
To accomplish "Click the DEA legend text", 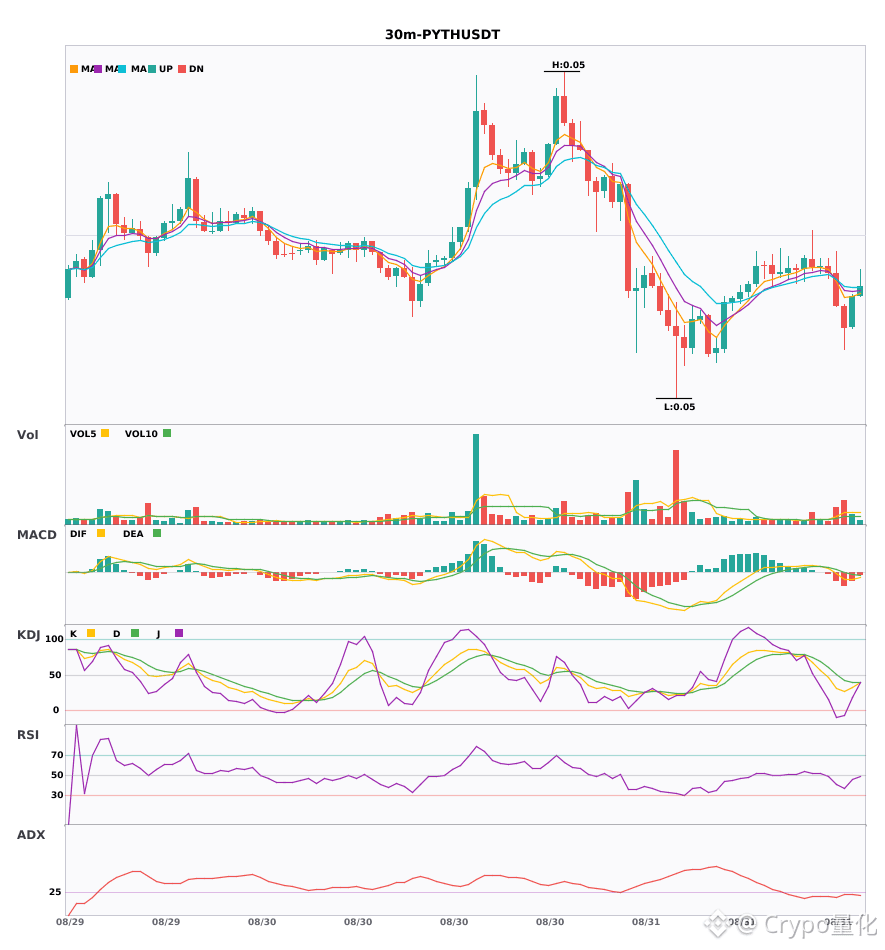I will pyautogui.click(x=133, y=534).
